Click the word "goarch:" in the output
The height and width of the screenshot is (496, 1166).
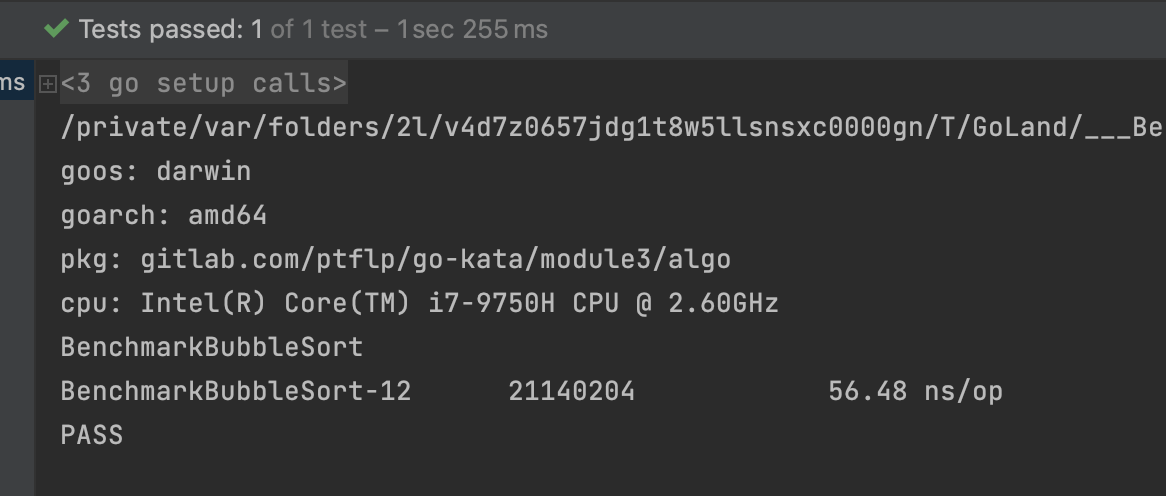coord(116,215)
